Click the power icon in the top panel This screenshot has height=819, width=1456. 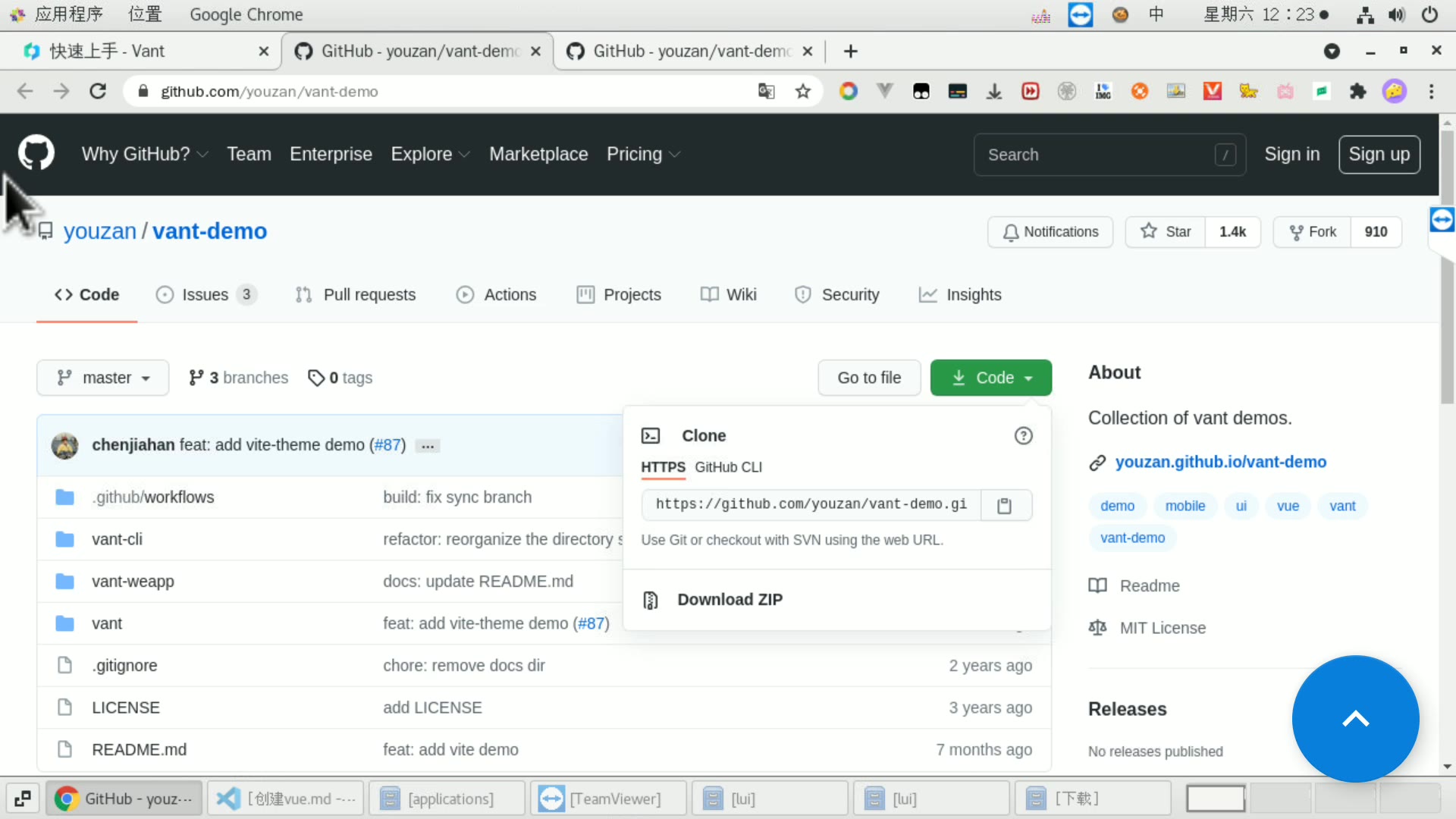coord(1430,14)
